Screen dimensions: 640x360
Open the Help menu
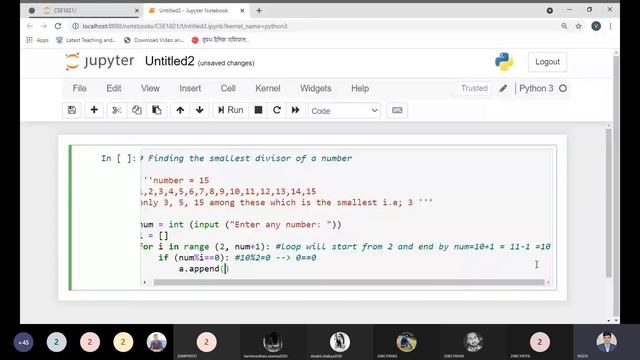click(x=360, y=88)
